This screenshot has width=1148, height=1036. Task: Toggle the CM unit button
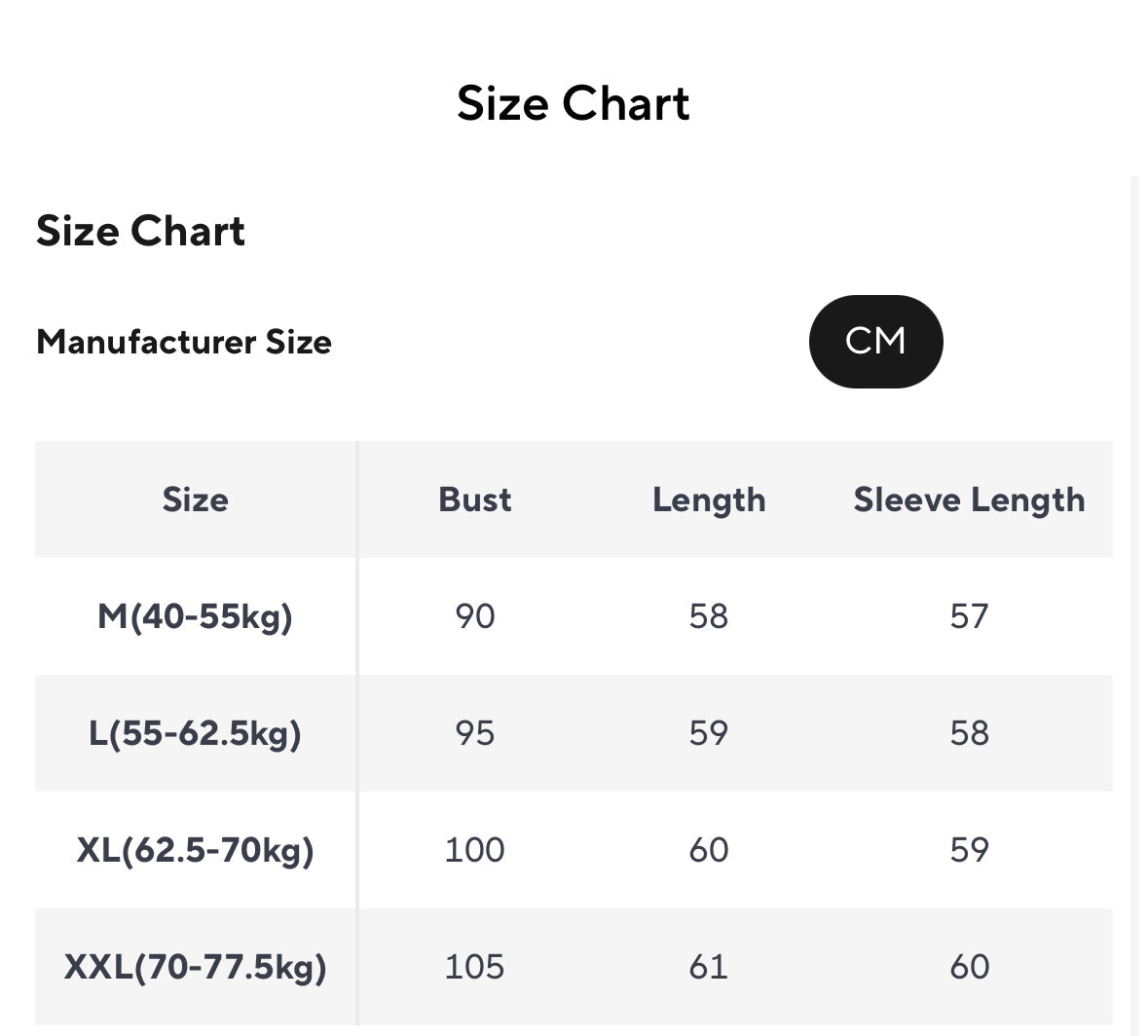pos(875,342)
